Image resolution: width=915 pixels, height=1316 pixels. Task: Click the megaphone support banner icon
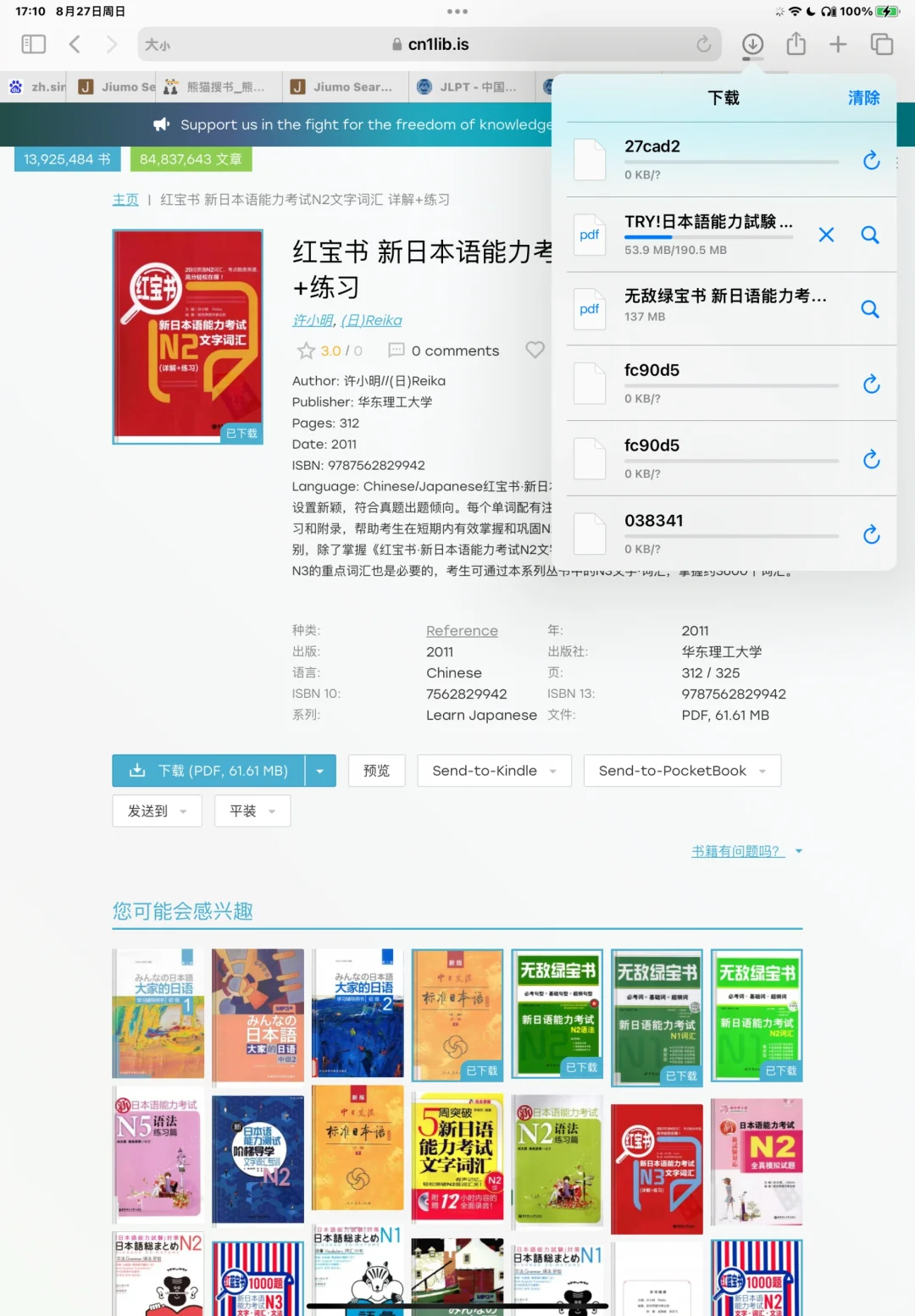161,124
